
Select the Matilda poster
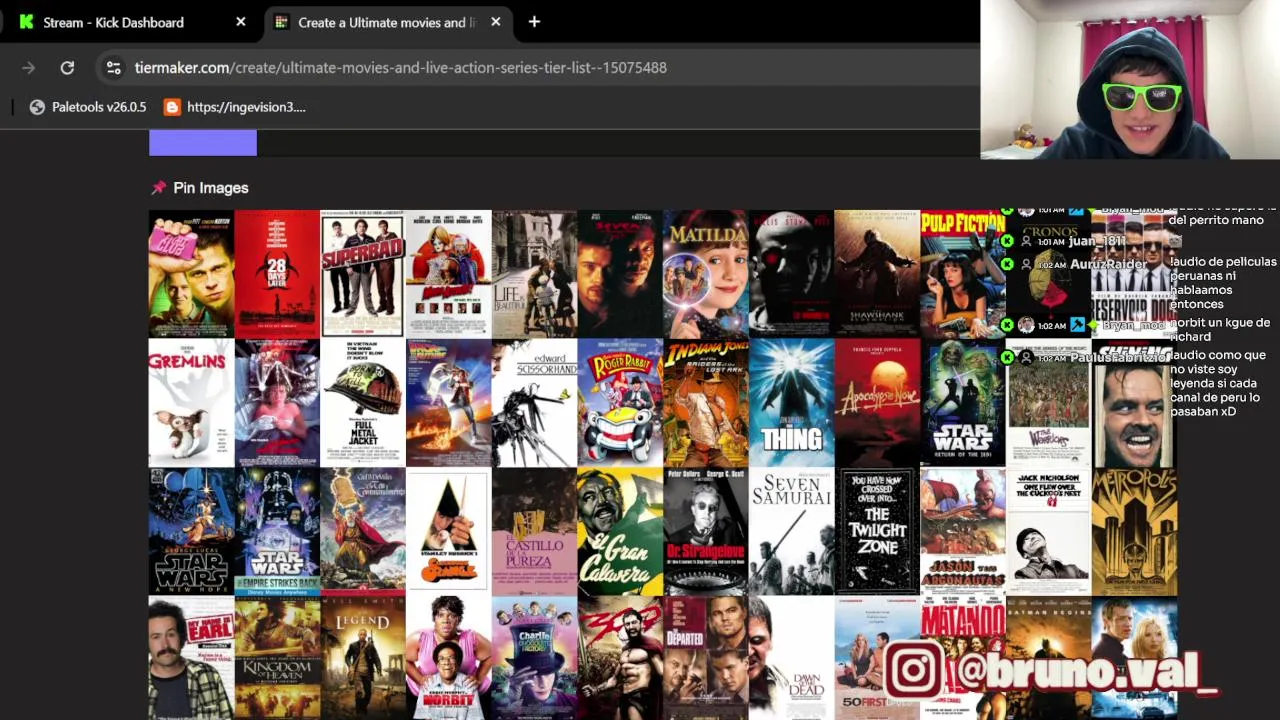point(706,274)
